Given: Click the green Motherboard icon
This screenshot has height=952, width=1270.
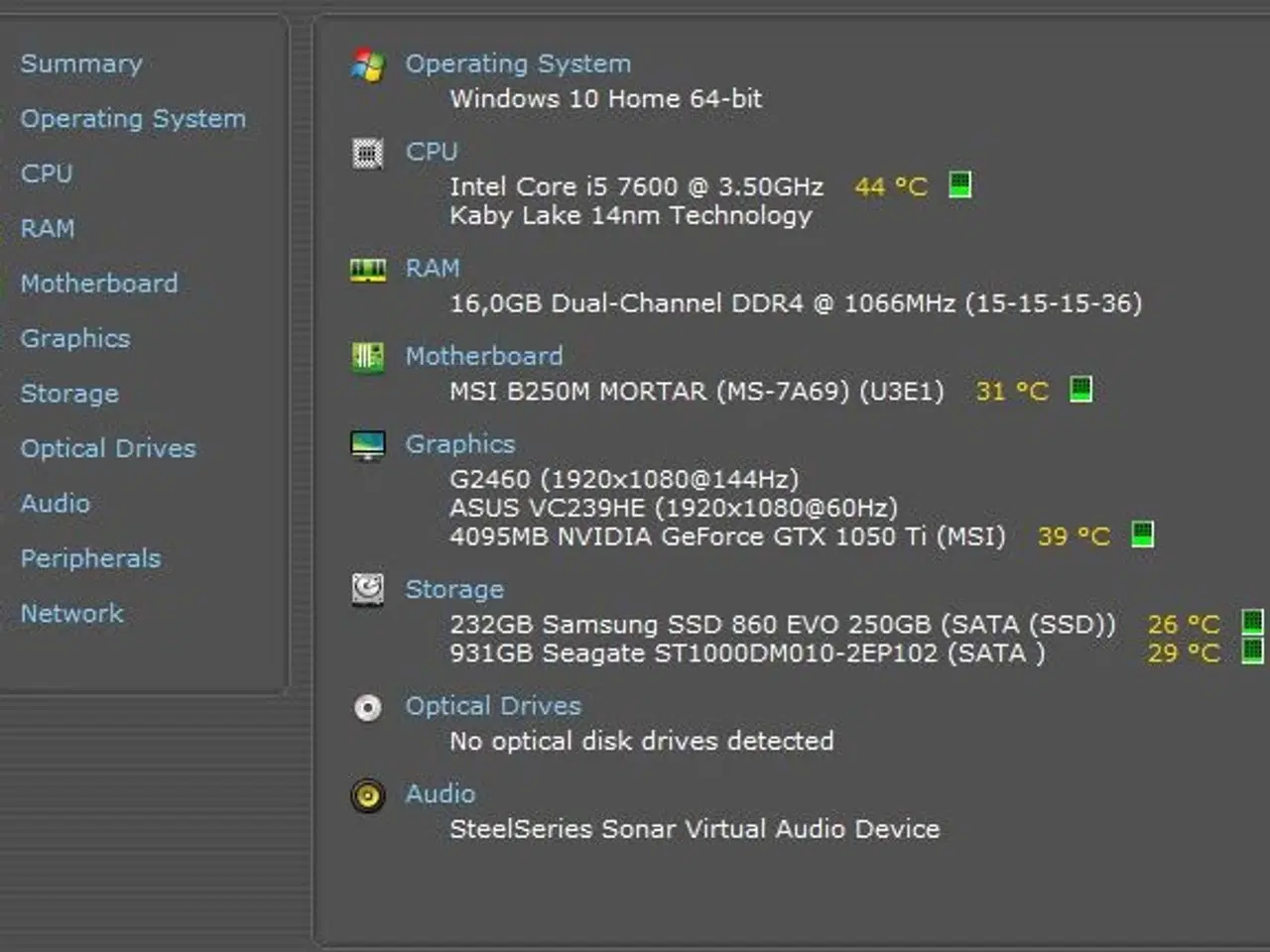Looking at the screenshot, I should point(368,357).
